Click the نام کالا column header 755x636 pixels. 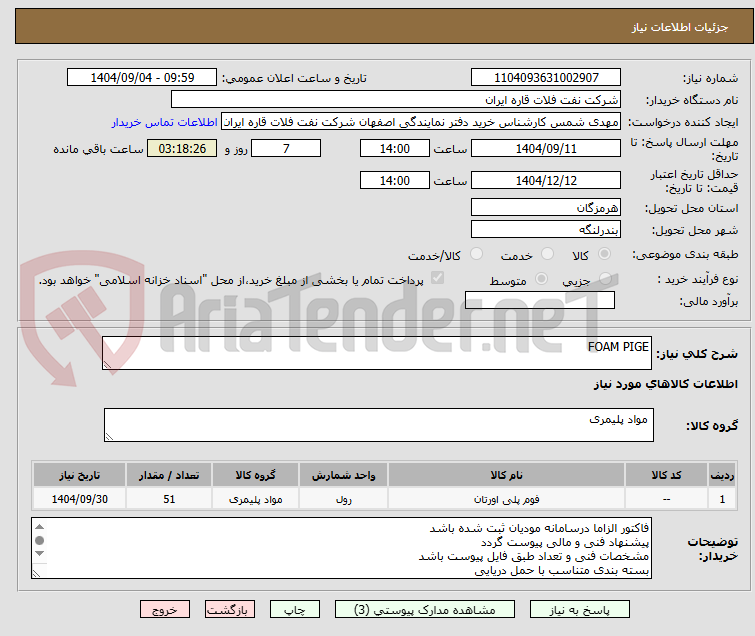coord(506,475)
